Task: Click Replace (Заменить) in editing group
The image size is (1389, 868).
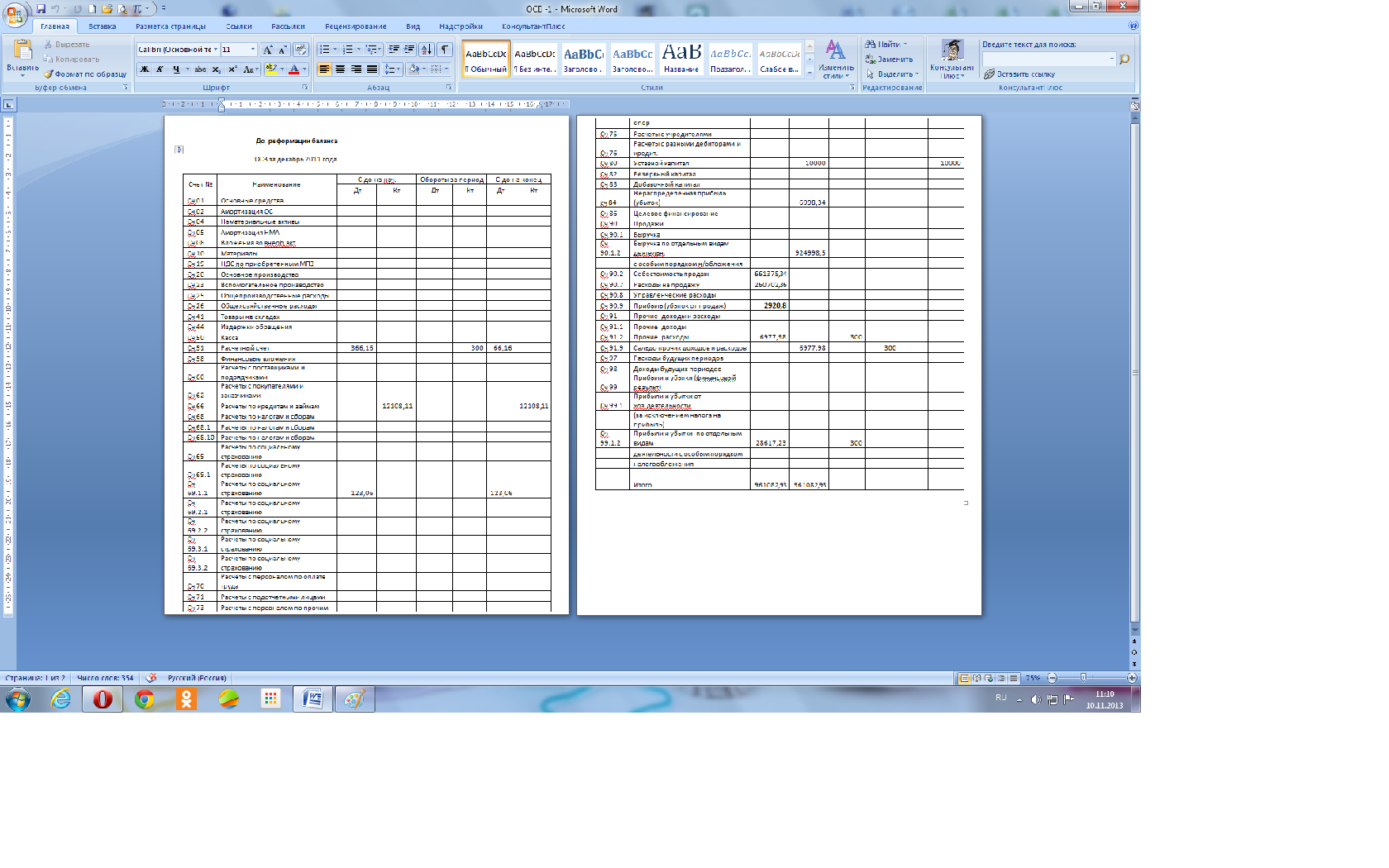Action: click(890, 60)
